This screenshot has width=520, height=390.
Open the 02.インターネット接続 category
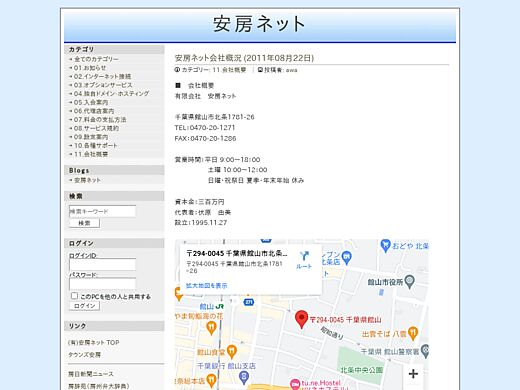(x=102, y=76)
